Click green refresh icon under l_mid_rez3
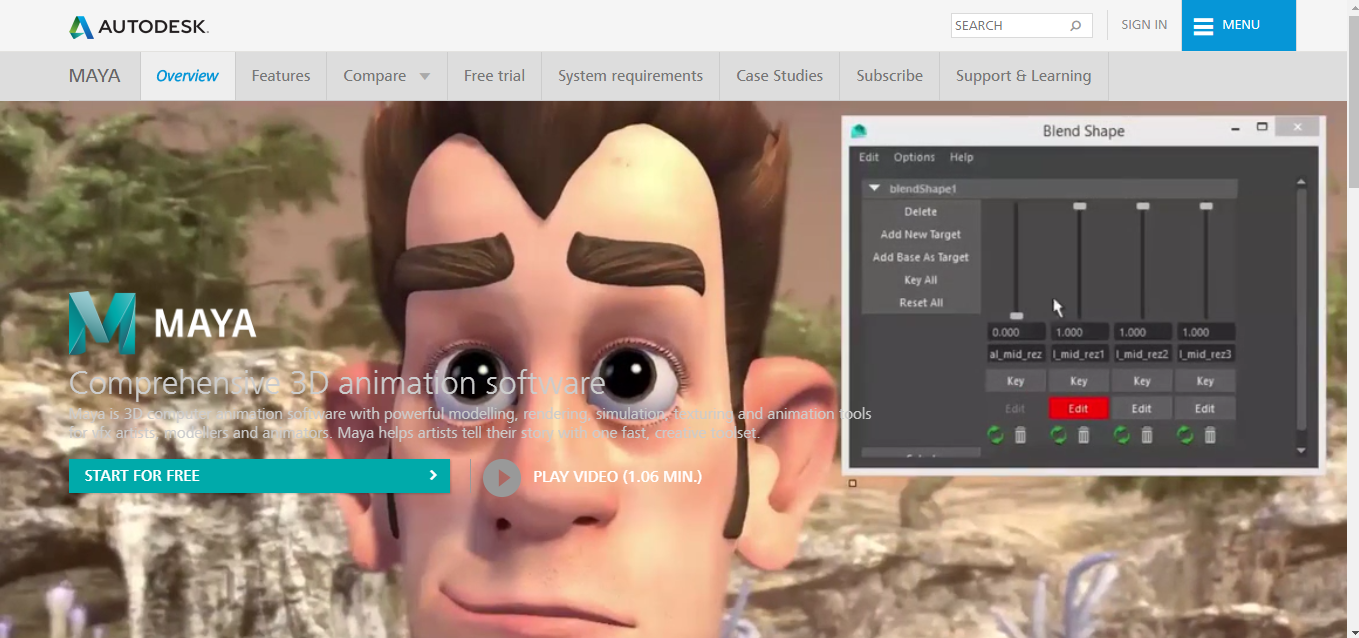The width and height of the screenshot is (1359, 638). (x=1185, y=435)
